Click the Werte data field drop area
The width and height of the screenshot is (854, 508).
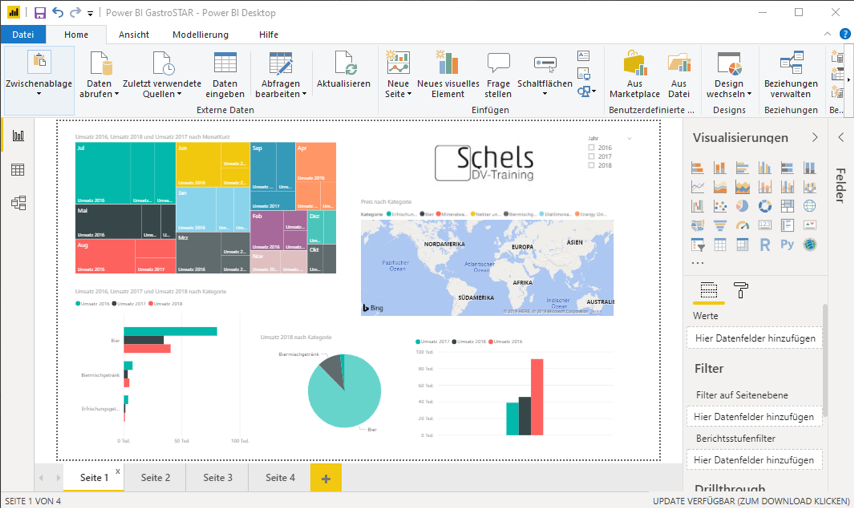(x=755, y=339)
